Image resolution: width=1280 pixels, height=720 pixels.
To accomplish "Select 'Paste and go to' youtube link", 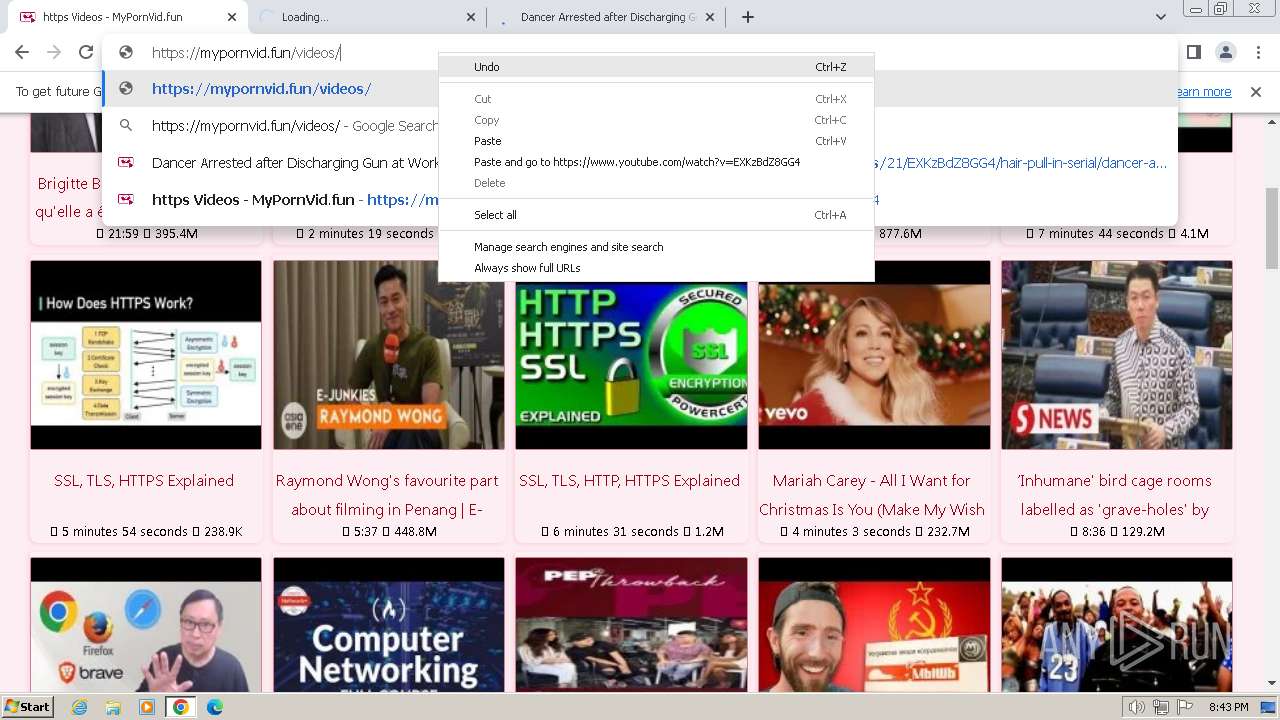I will coord(656,162).
